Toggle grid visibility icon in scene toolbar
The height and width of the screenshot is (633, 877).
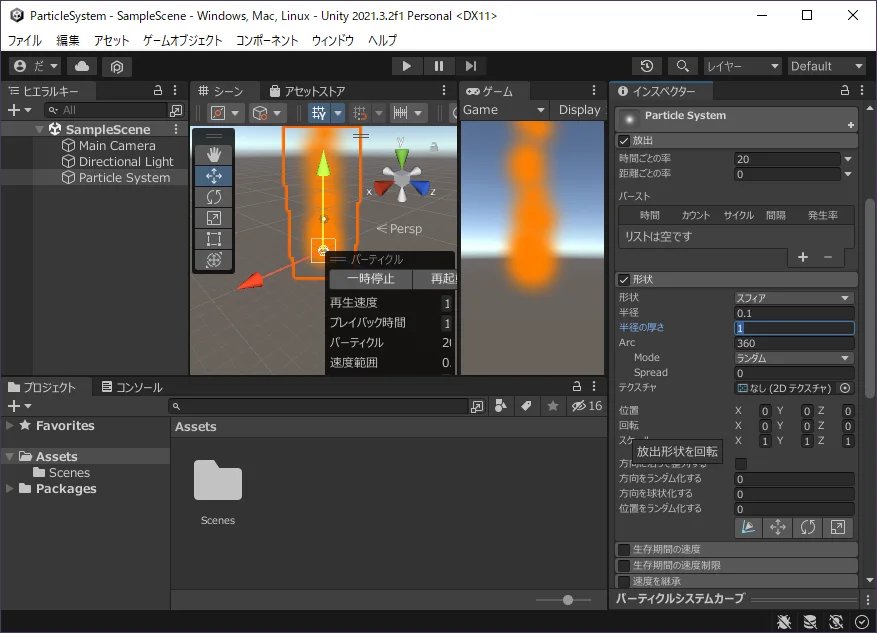pyautogui.click(x=319, y=113)
